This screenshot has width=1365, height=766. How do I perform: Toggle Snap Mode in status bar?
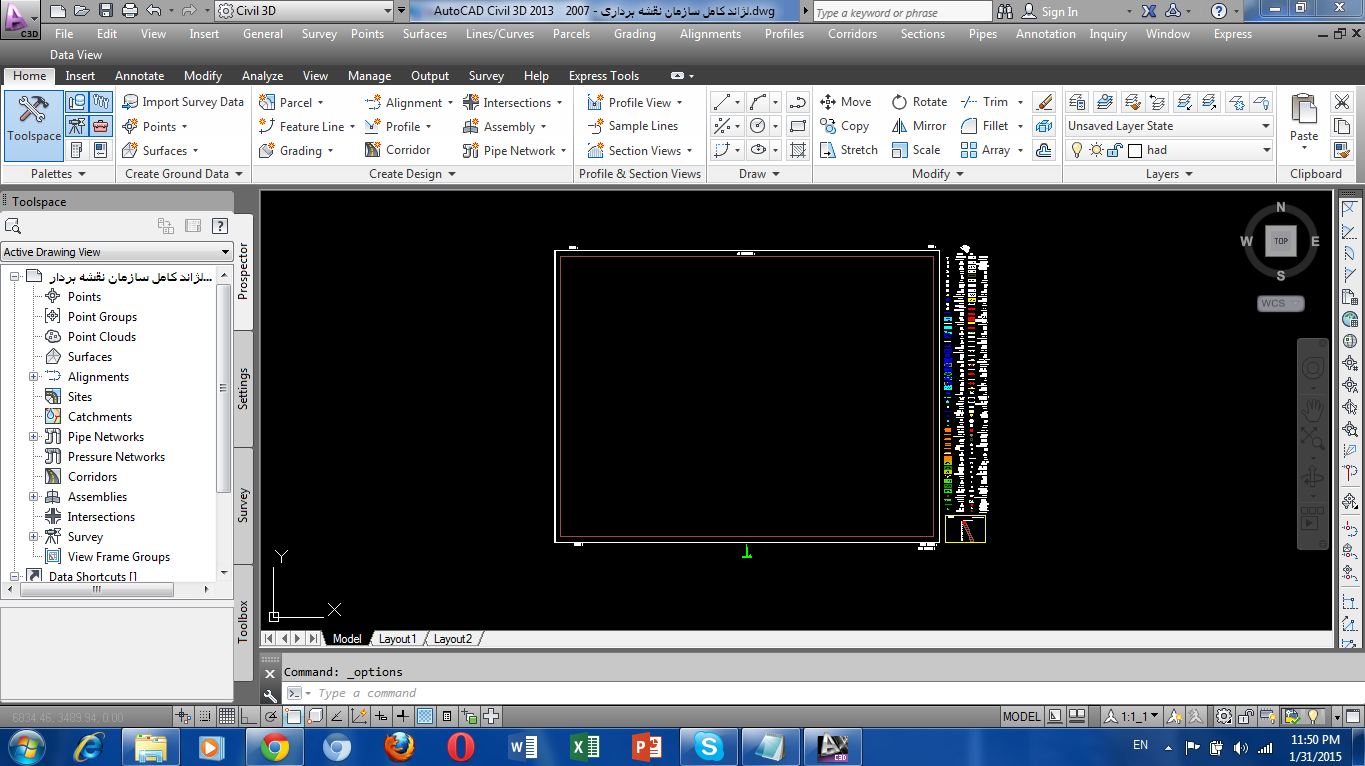click(x=205, y=716)
